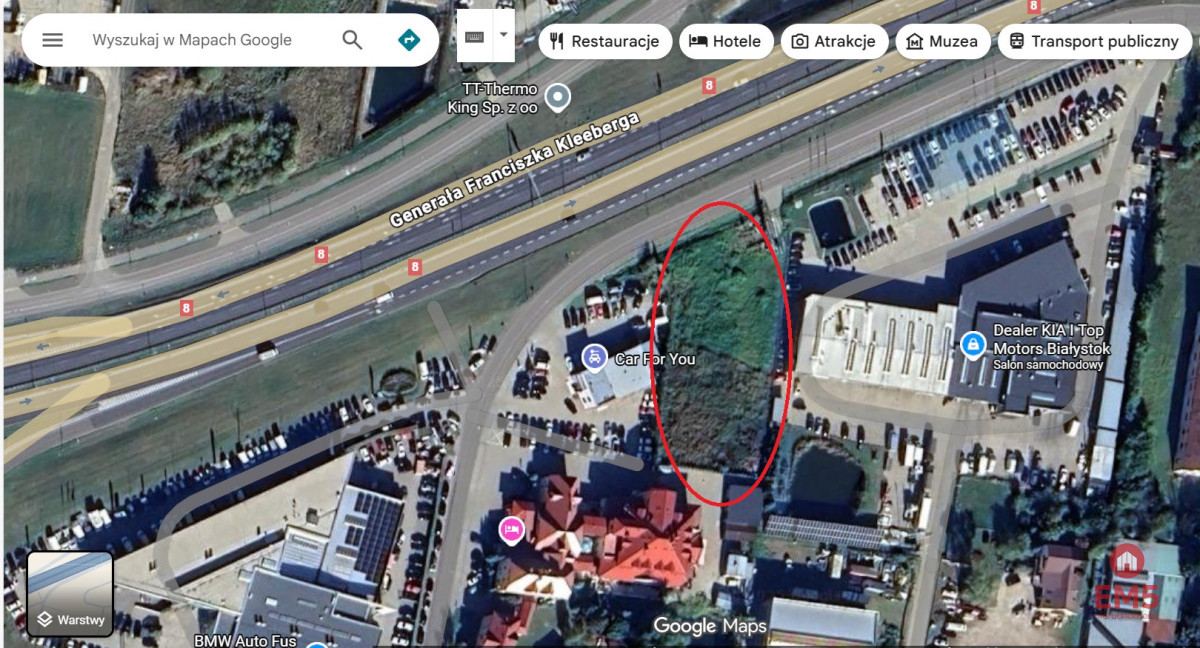1200x648 pixels.
Task: Expand the keyboard input dropdown arrow
Action: pyautogui.click(x=503, y=36)
